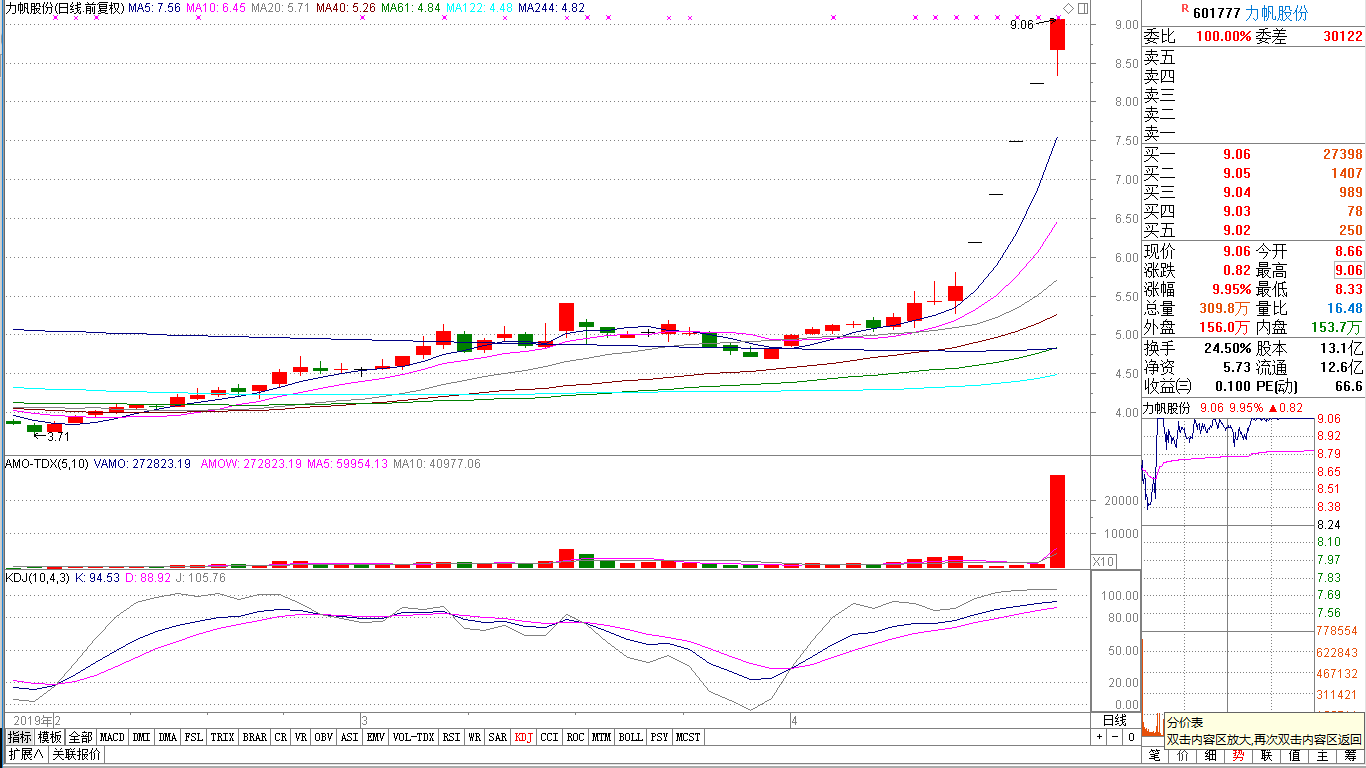Switch indicator to MACD

pyautogui.click(x=112, y=737)
